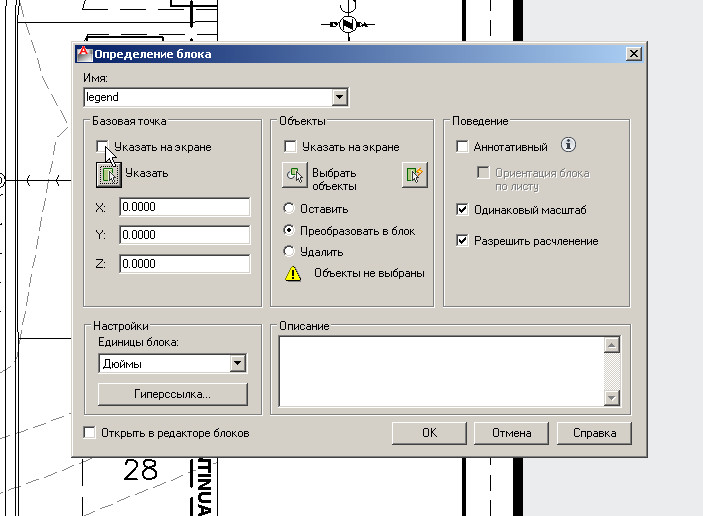
Task: Click the 'Отмена' button
Action: [x=511, y=433]
